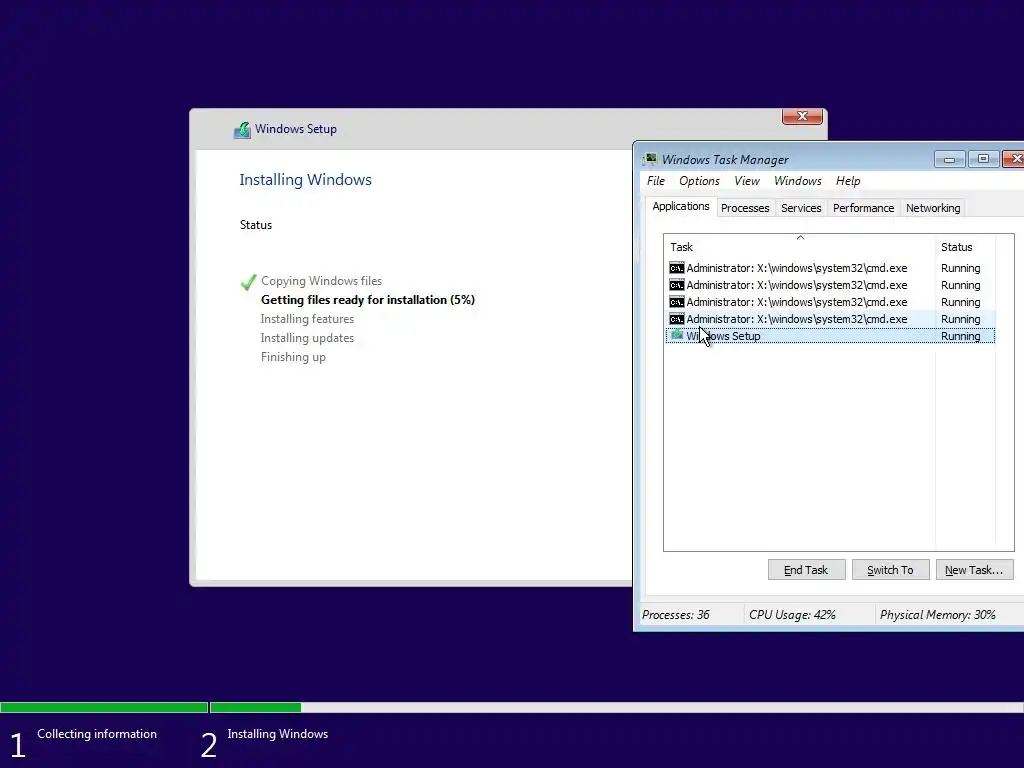Screen dimensions: 1024x768
Task: Click the 'Collecting information' step label
Action: click(x=97, y=733)
